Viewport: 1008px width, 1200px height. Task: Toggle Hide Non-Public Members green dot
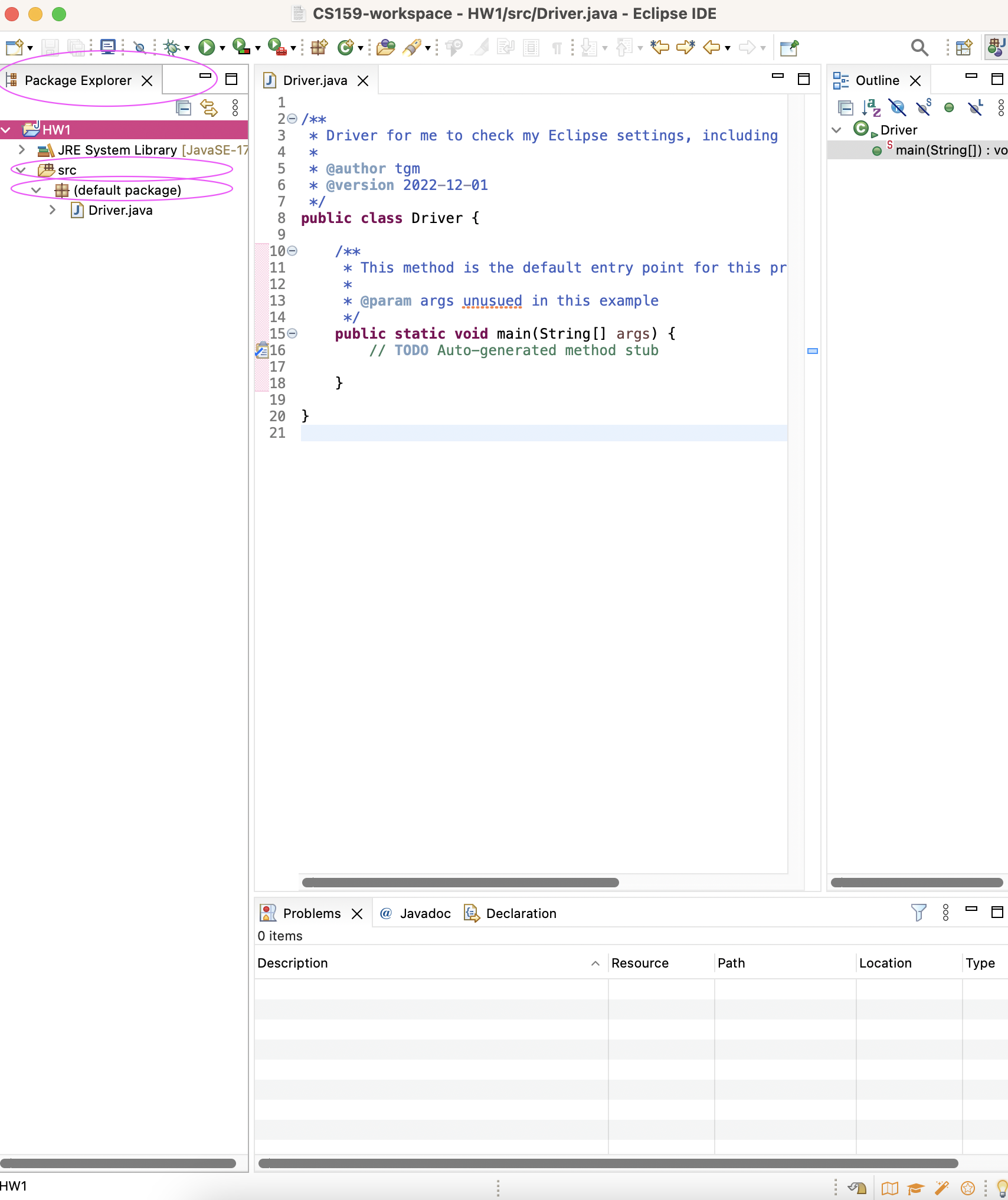(x=949, y=107)
